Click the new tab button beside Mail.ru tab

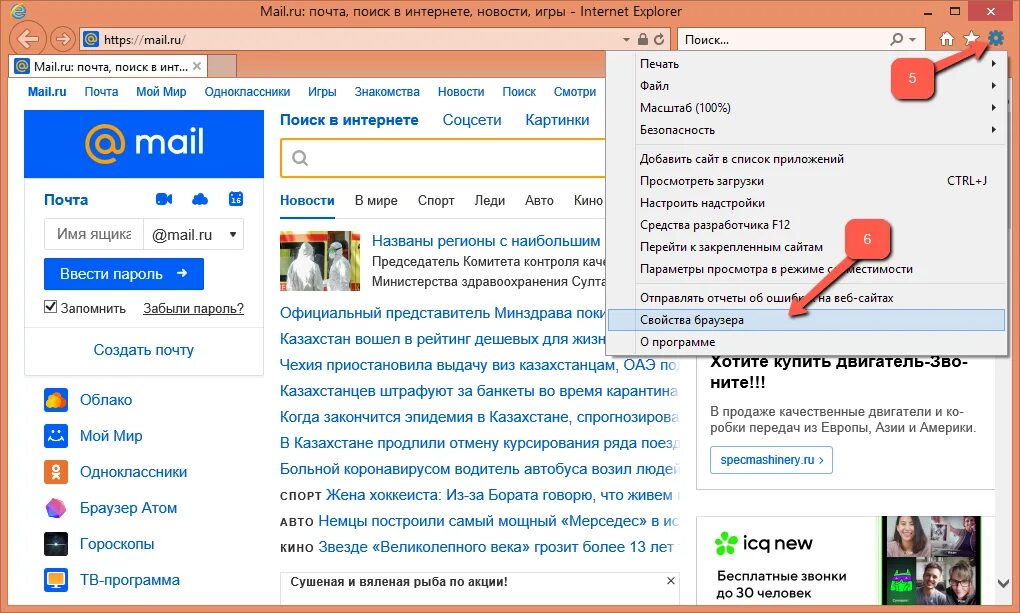(221, 66)
